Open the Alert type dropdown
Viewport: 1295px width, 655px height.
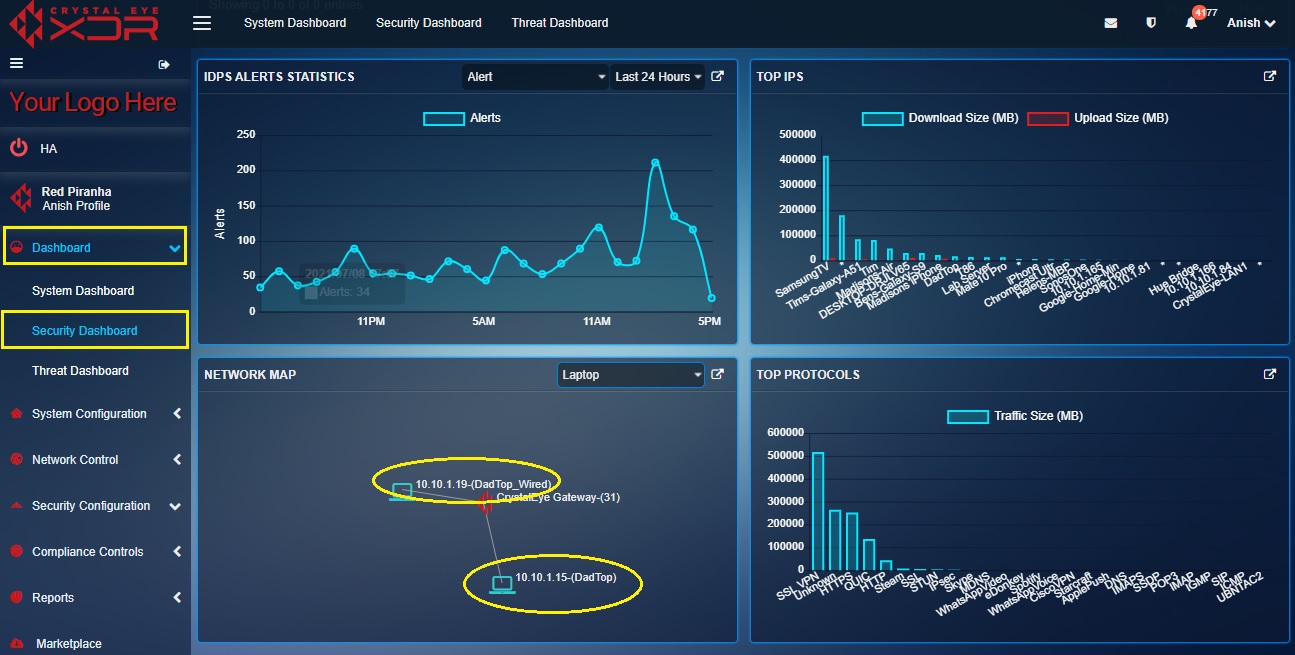pos(536,77)
